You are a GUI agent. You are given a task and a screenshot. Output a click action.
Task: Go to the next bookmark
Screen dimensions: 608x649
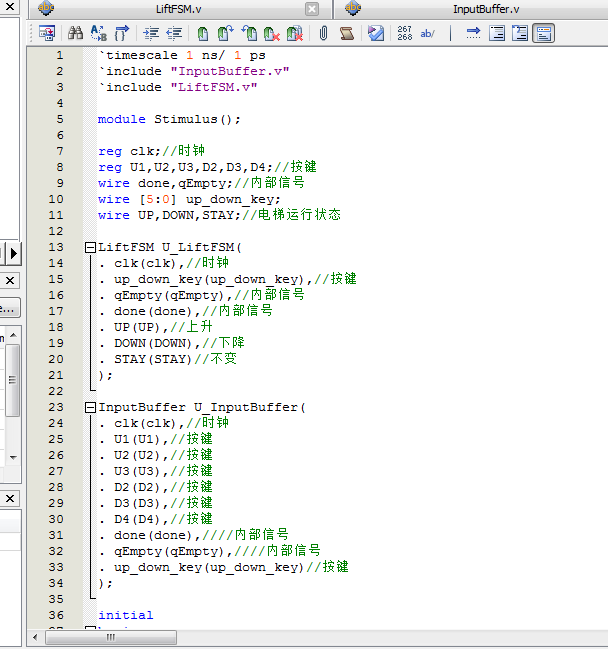click(x=225, y=33)
